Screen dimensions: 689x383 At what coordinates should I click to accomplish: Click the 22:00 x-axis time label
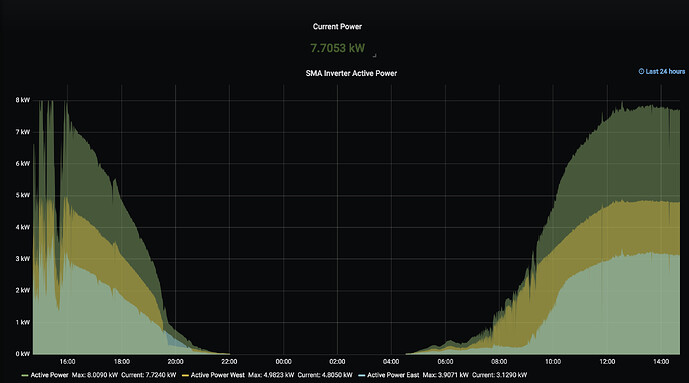[x=229, y=361]
